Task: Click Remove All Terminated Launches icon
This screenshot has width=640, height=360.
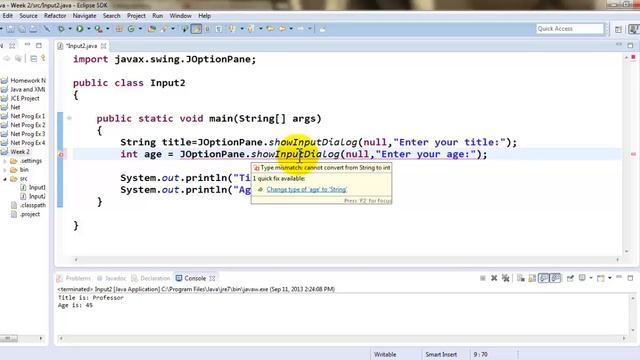Action: (506, 278)
